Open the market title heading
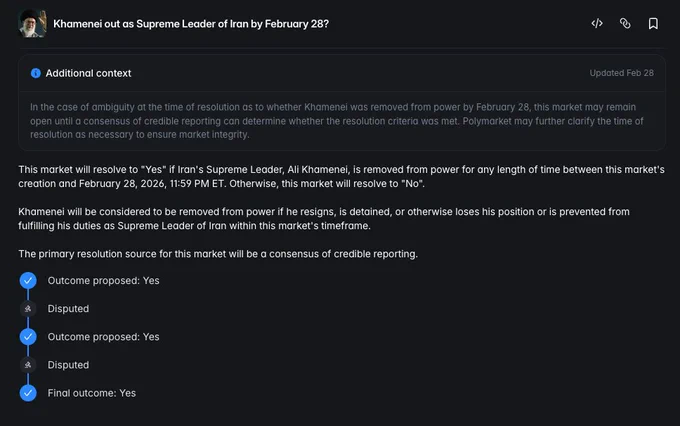This screenshot has height=426, width=680. (191, 24)
